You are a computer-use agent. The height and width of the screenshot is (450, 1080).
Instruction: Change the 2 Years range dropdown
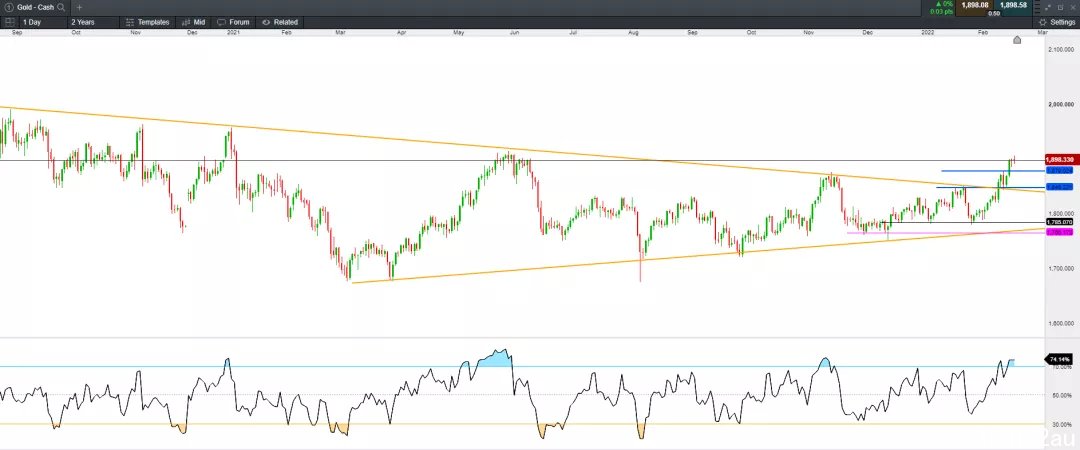[x=94, y=22]
